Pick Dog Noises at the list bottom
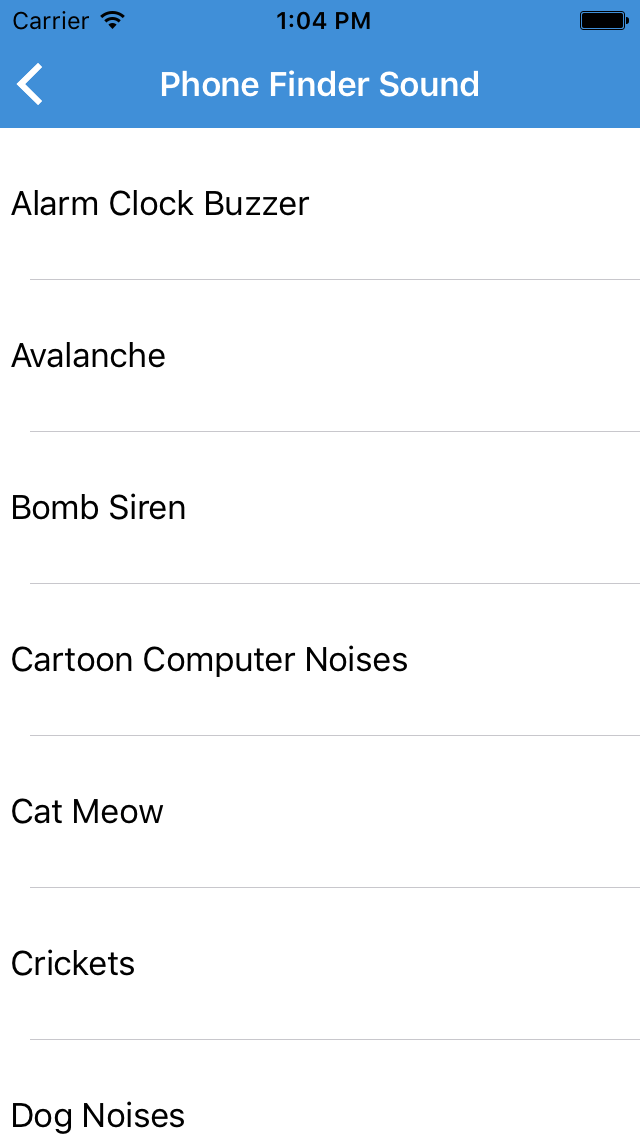The width and height of the screenshot is (640, 1136). tap(320, 1089)
